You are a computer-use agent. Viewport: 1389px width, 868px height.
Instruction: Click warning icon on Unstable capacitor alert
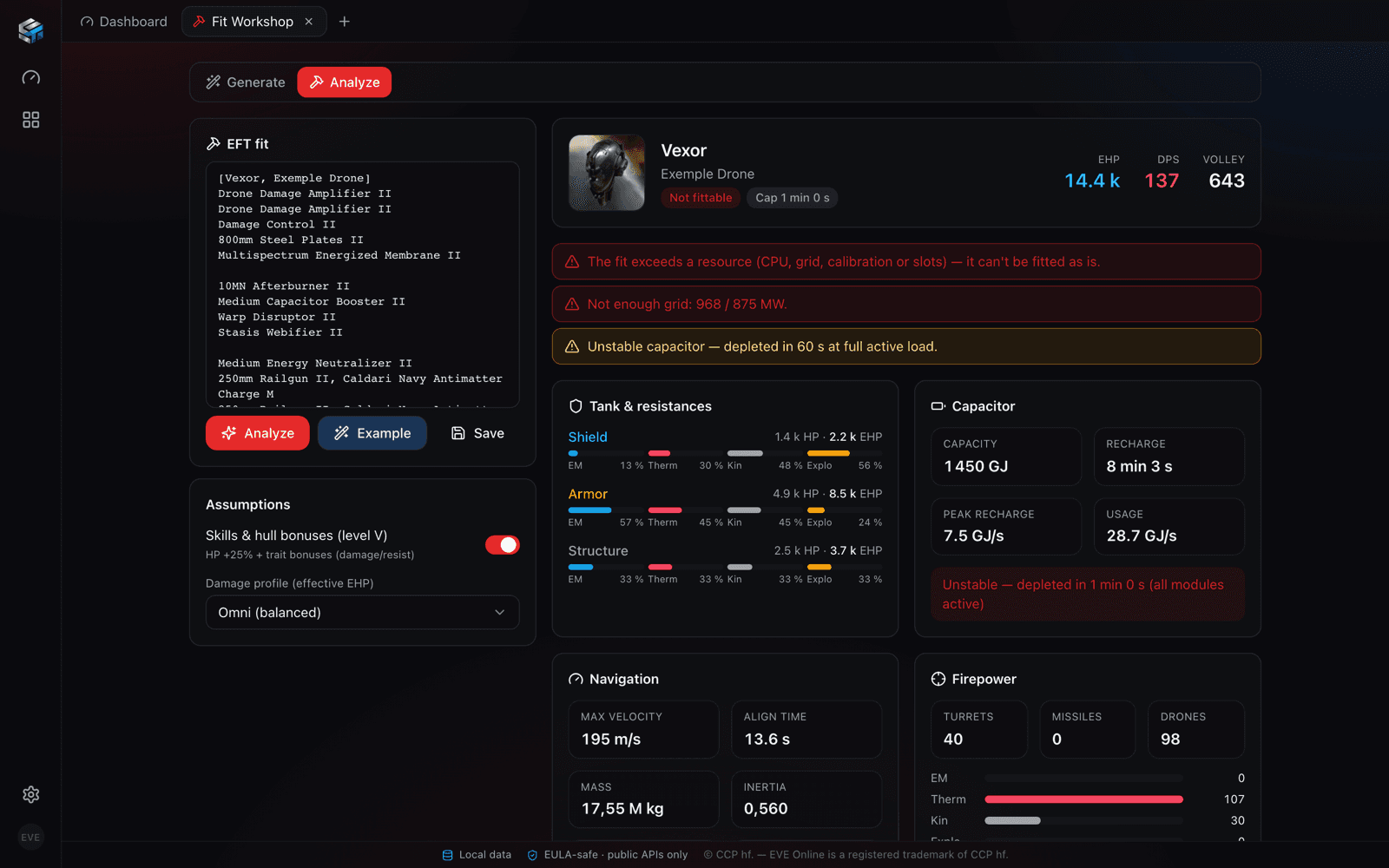(x=572, y=347)
